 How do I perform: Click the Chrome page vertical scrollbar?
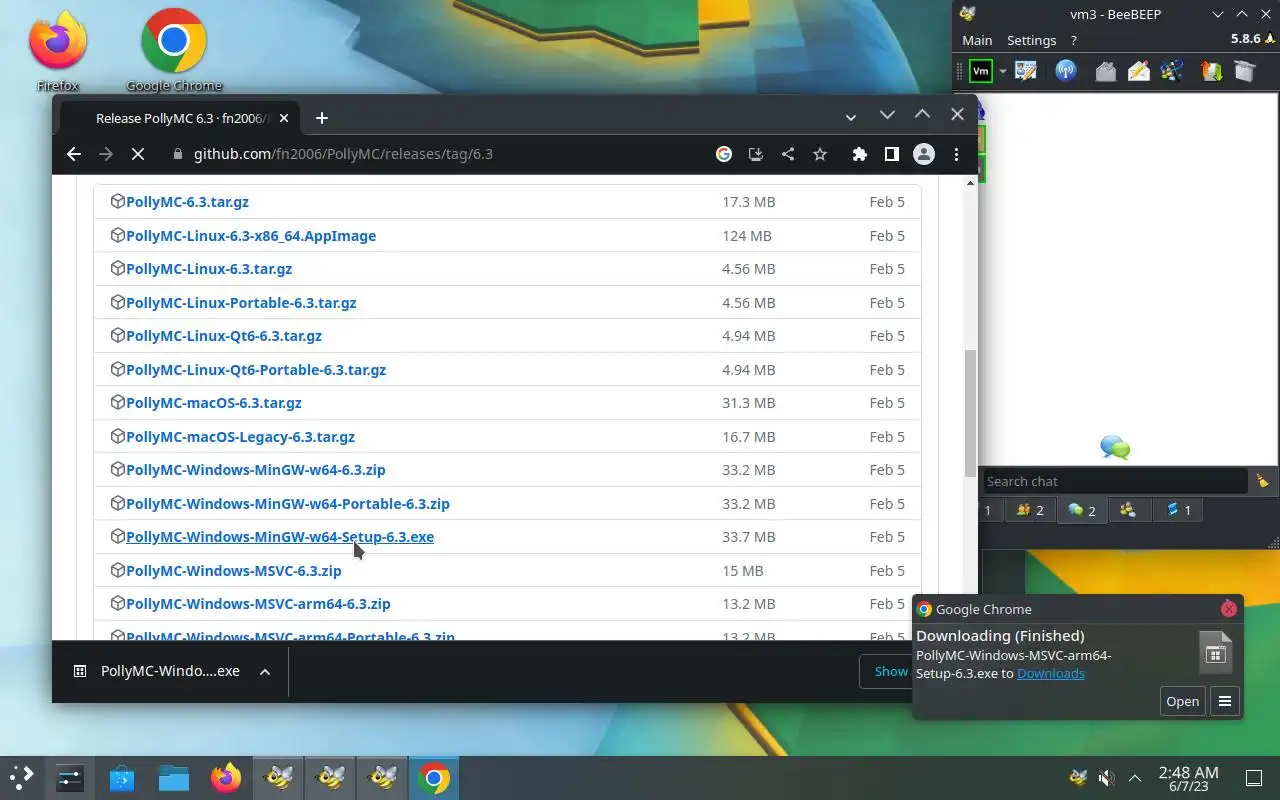click(x=970, y=414)
